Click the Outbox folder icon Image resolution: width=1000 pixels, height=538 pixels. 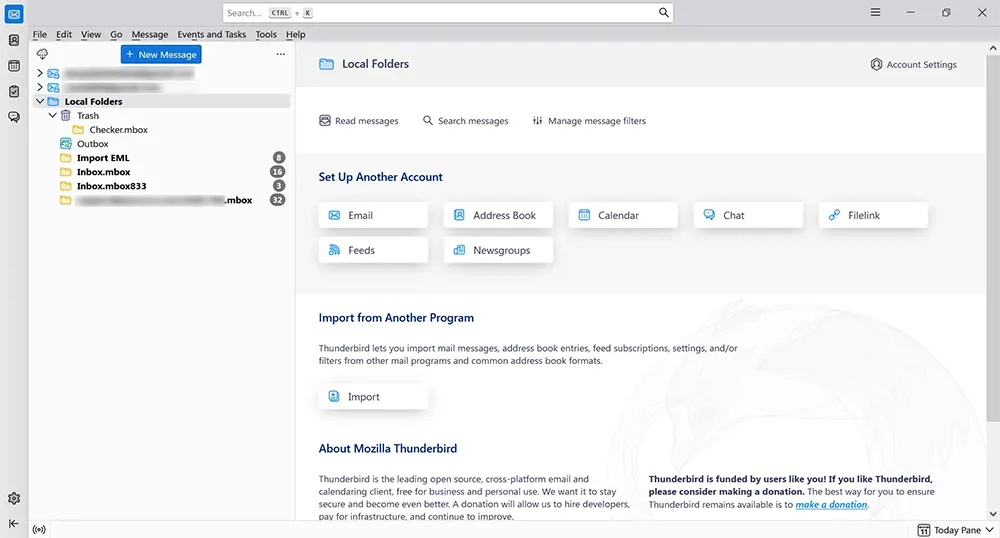click(x=66, y=143)
